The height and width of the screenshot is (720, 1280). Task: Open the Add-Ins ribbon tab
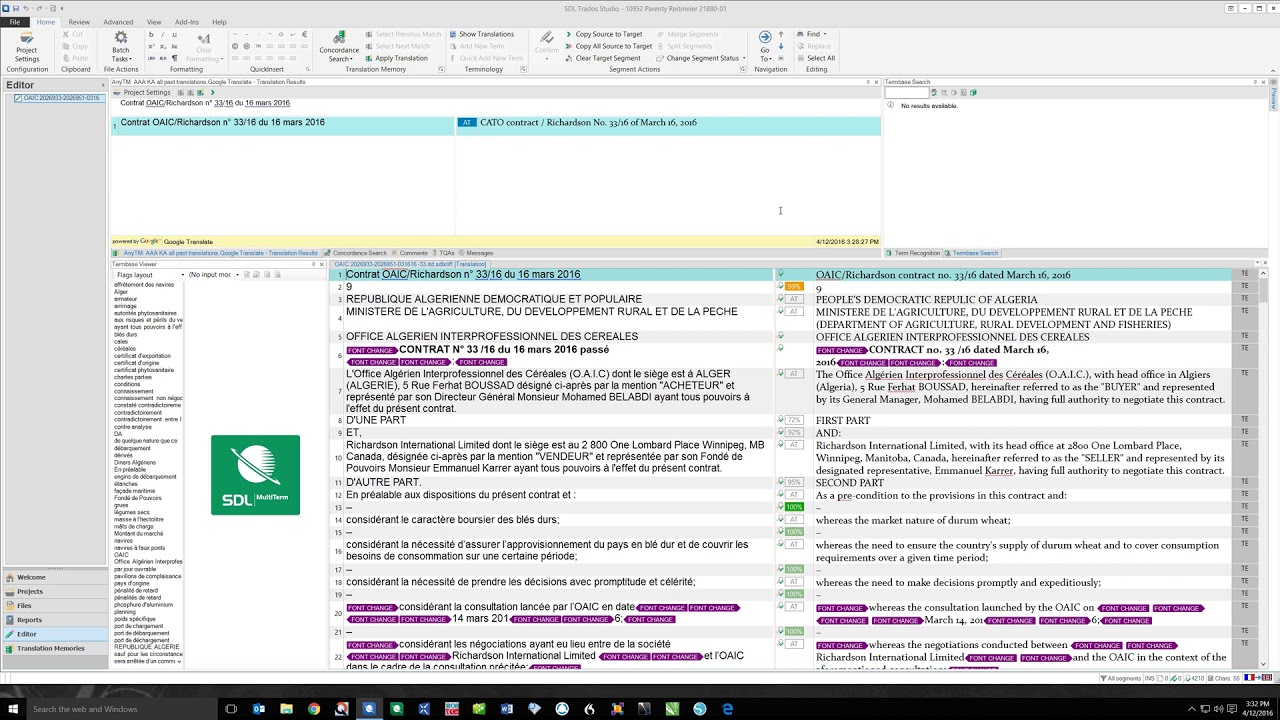pyautogui.click(x=187, y=22)
